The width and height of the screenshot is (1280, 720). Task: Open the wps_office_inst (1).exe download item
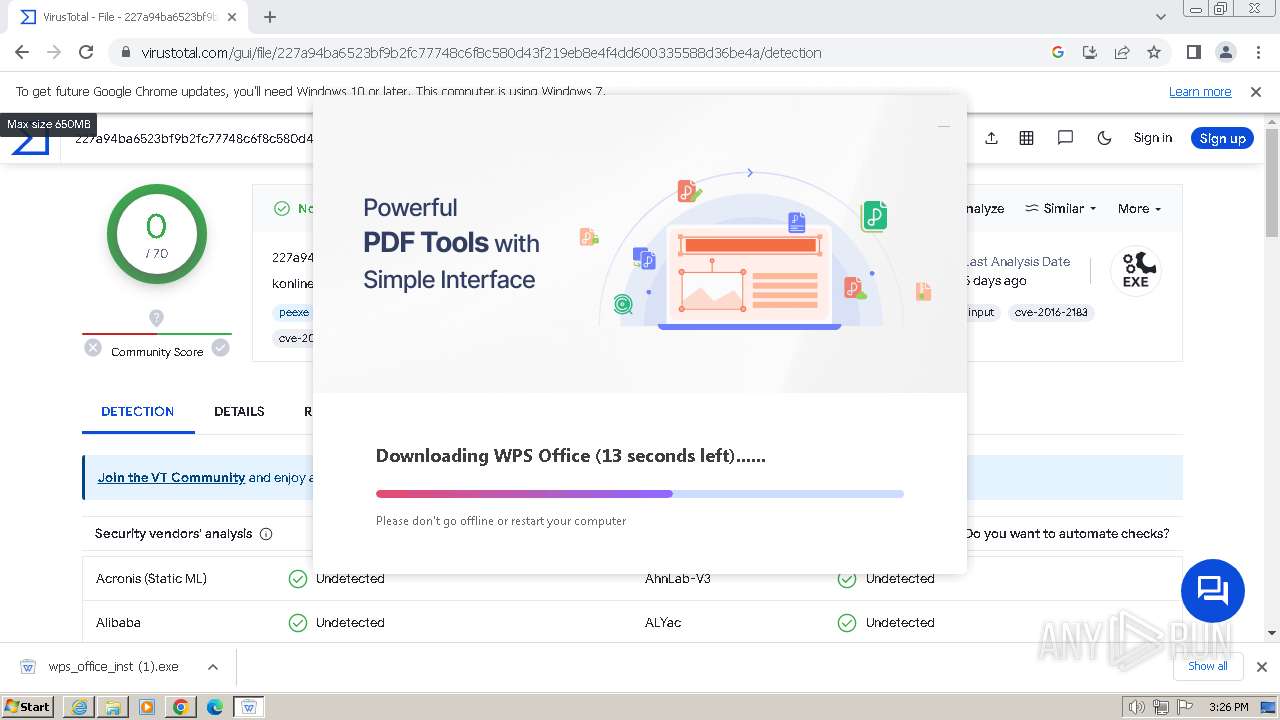pyautogui.click(x=113, y=667)
